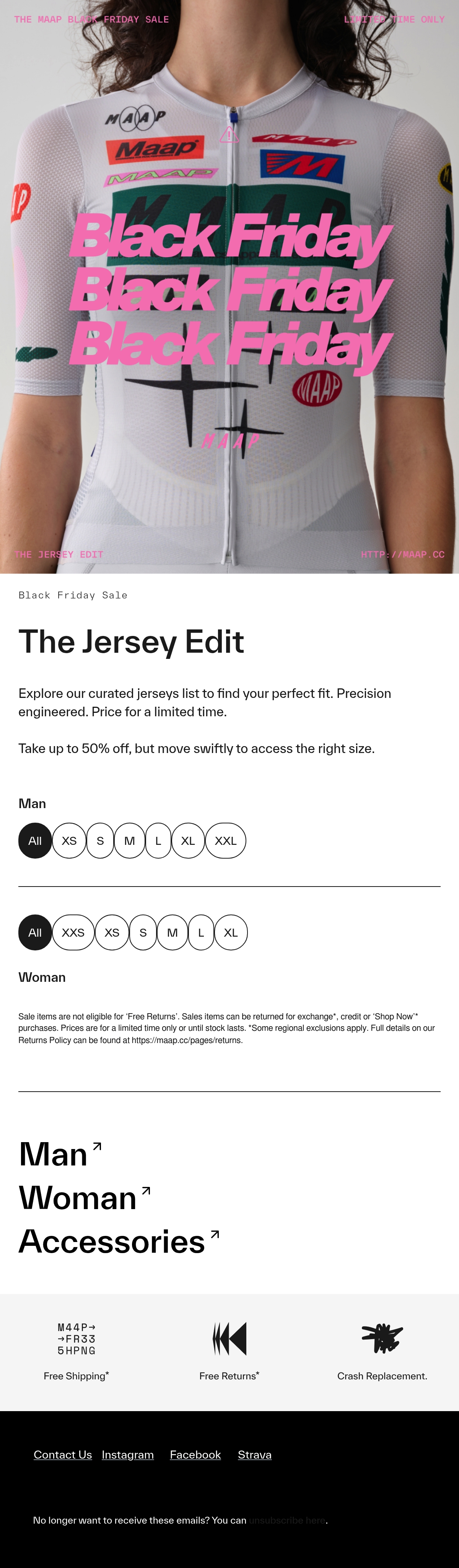Click the arrow icon beside Accessories heading
The width and height of the screenshot is (459, 1568).
[x=214, y=1234]
